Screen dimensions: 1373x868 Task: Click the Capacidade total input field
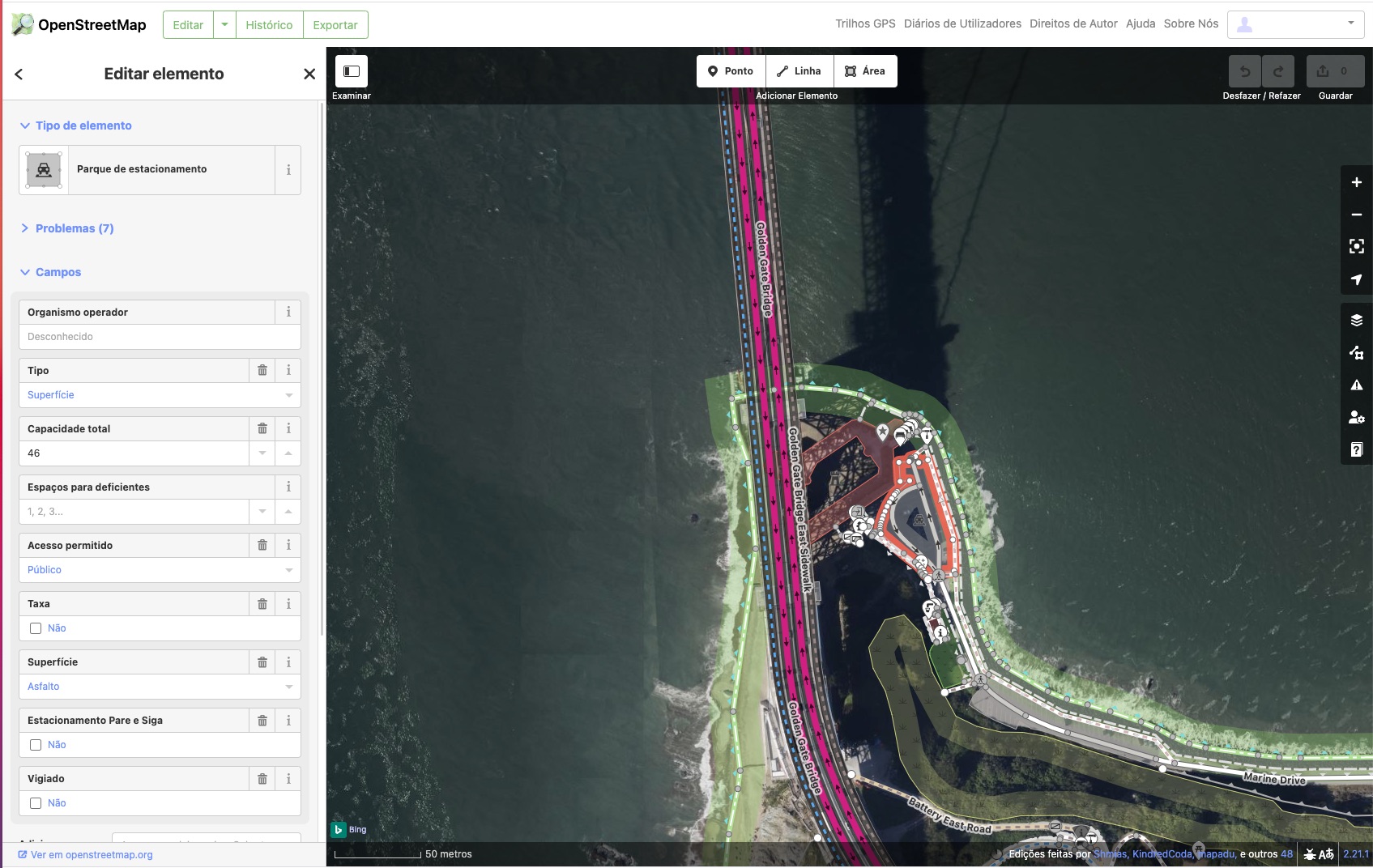(x=134, y=453)
